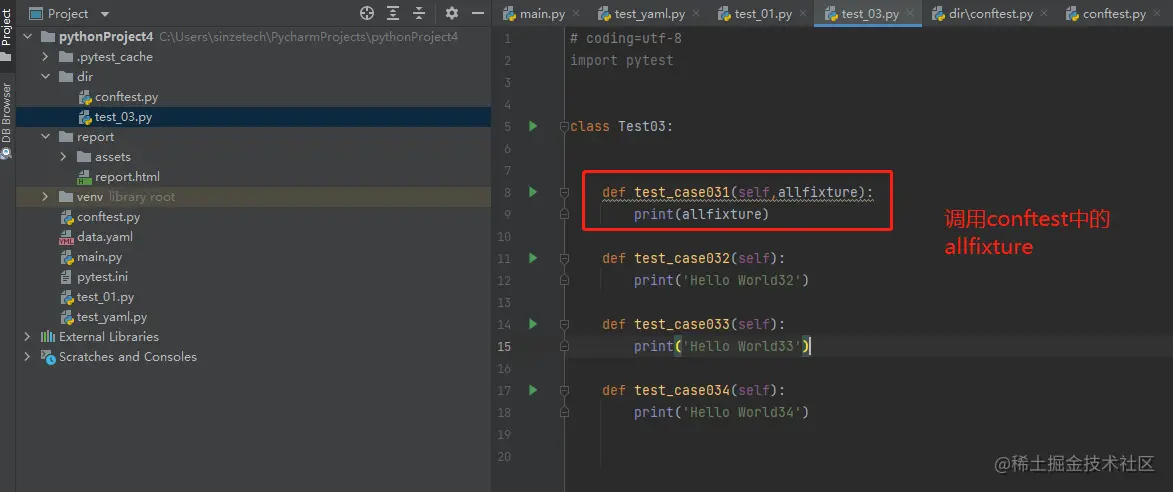The image size is (1173, 492).
Task: Expand the .pytest_cache folder
Action: 46,57
